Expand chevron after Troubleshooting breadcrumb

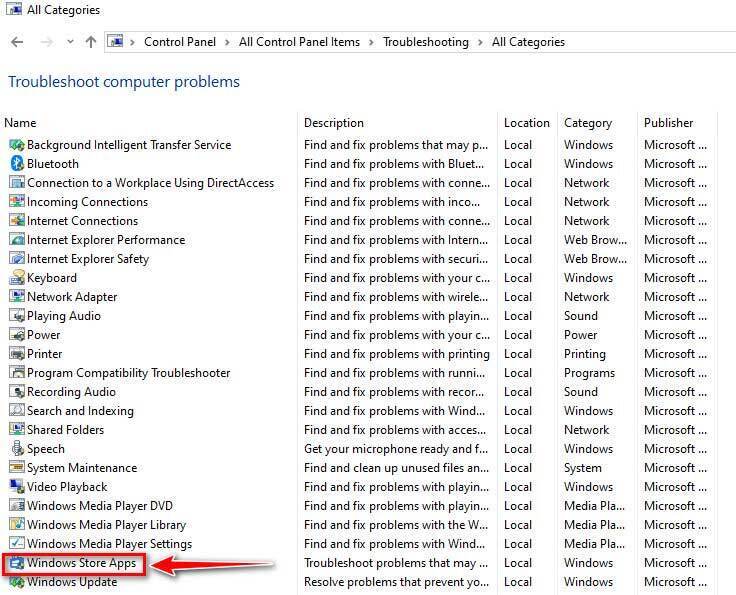tap(480, 42)
